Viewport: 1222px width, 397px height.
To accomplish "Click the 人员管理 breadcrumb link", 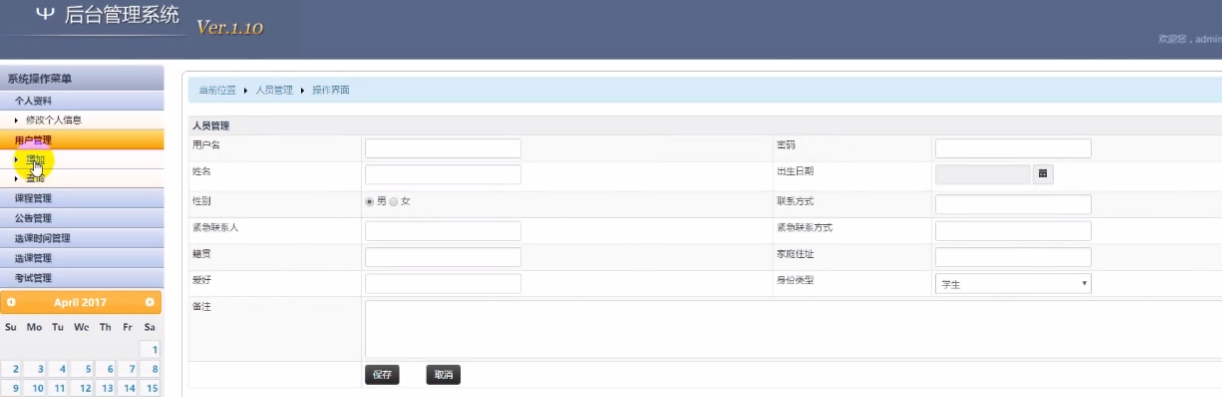I will 274,90.
